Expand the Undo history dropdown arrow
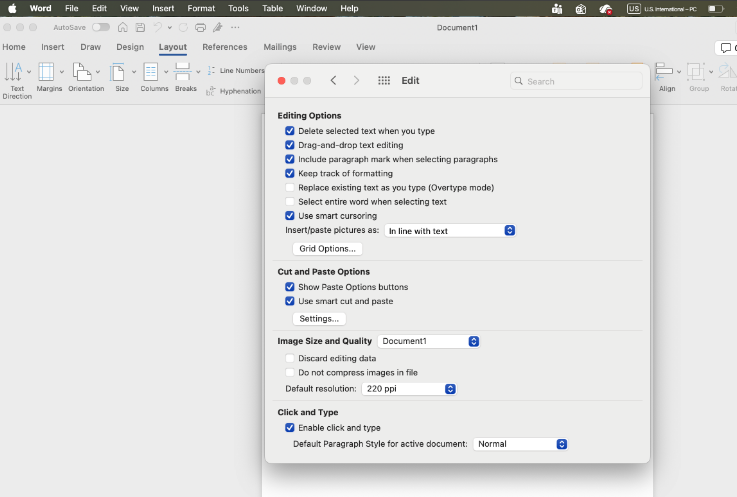The width and height of the screenshot is (737, 497). click(170, 27)
